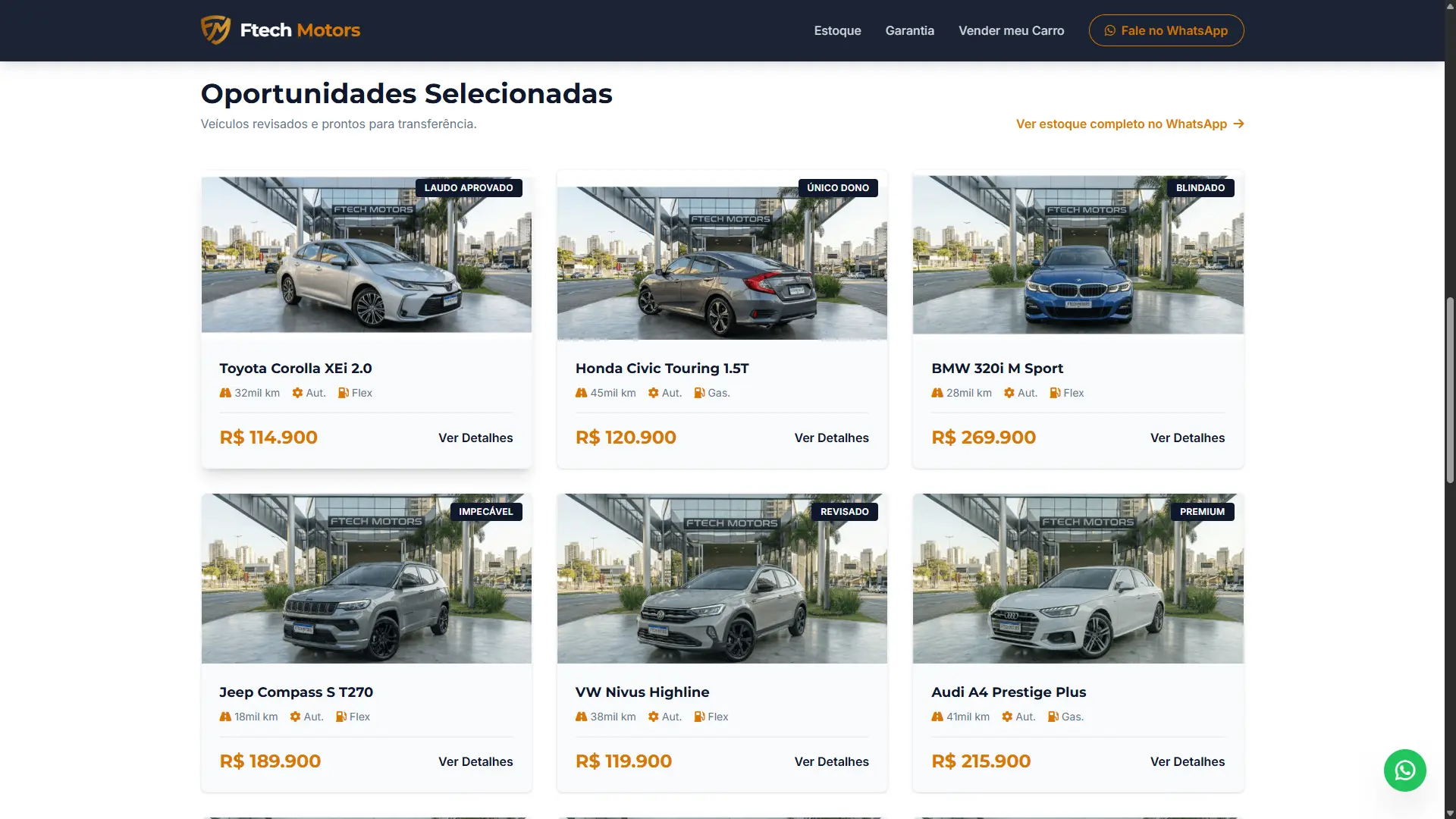Screen dimensions: 1456x819
Task: Click the arrow icon beside Ver estoque completo
Action: click(x=1238, y=124)
